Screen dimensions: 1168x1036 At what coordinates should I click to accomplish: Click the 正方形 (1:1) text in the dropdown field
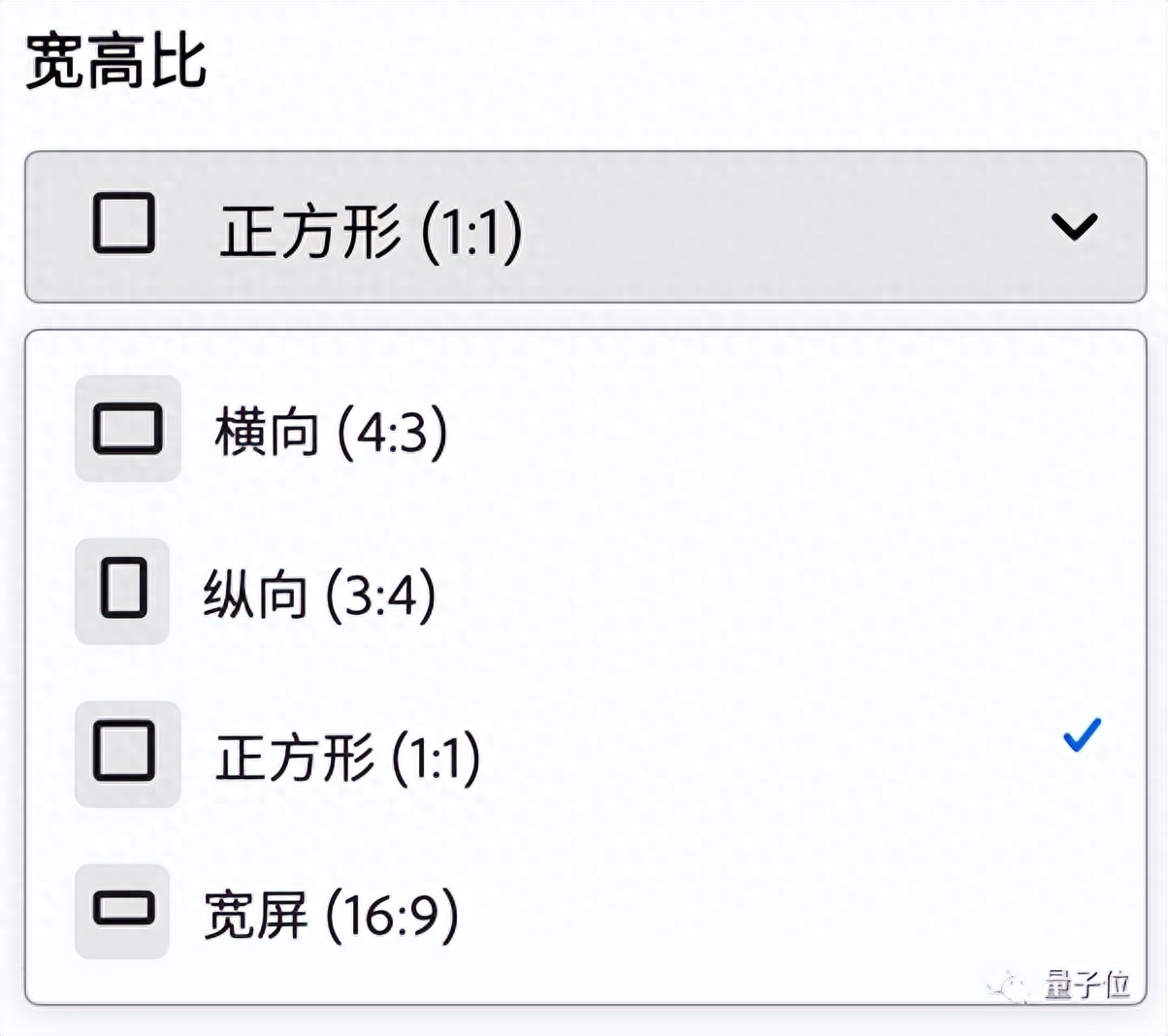click(371, 232)
